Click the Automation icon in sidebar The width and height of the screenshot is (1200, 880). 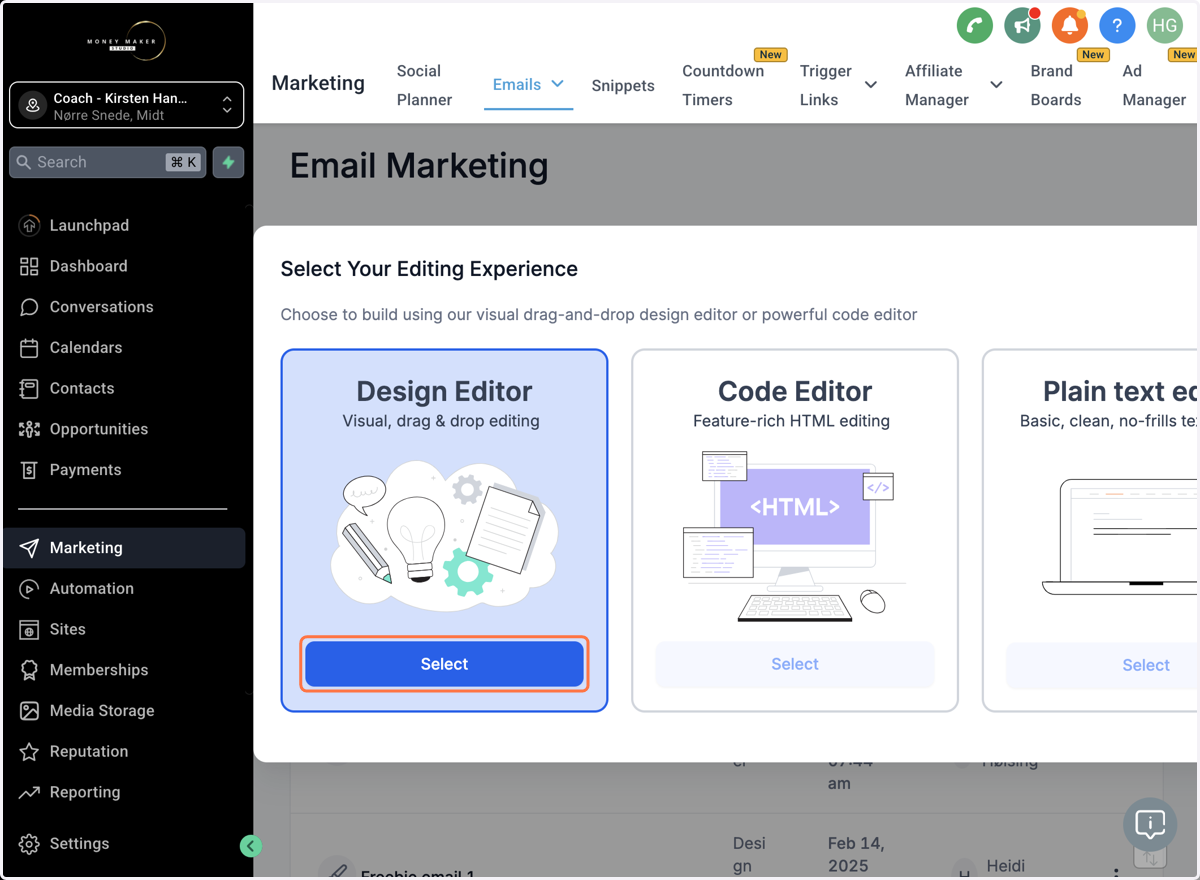[x=29, y=589]
